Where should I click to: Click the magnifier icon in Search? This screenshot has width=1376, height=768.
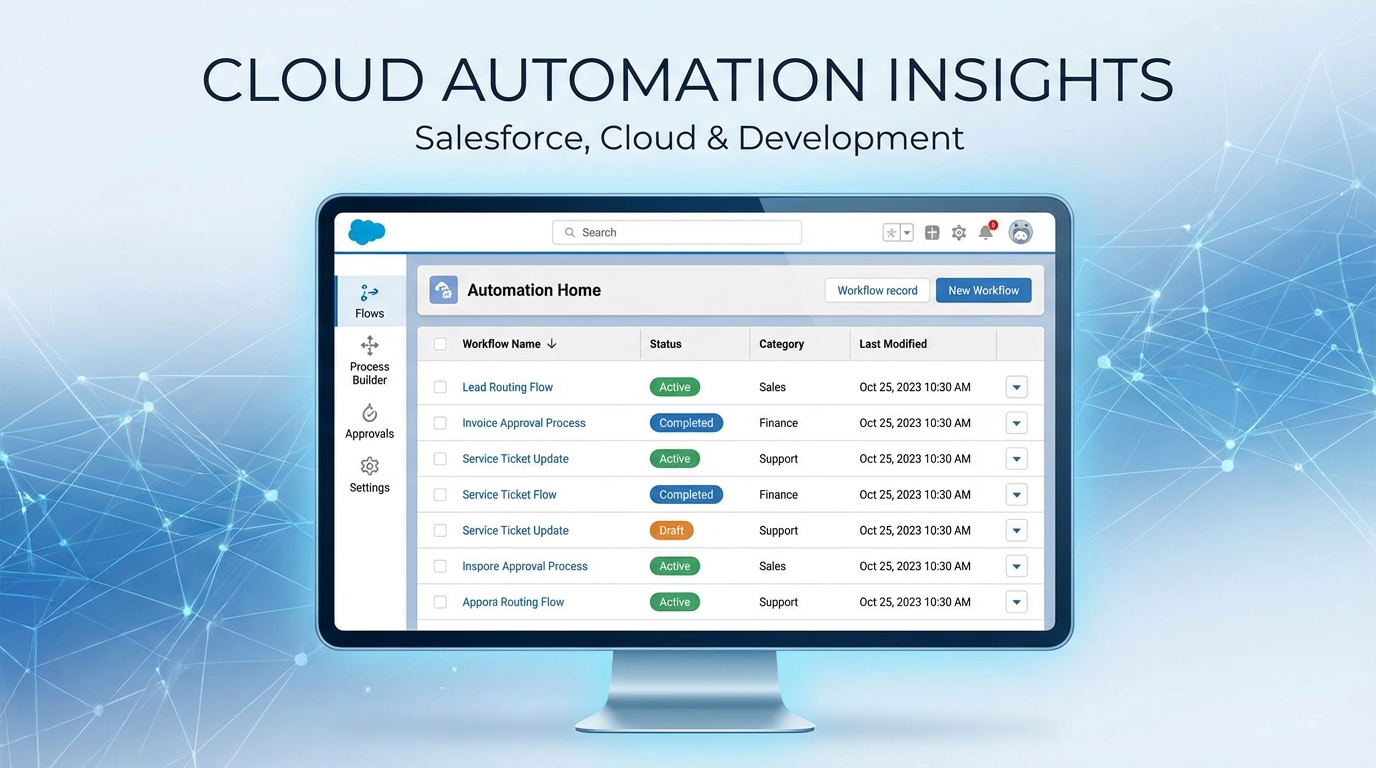point(570,232)
